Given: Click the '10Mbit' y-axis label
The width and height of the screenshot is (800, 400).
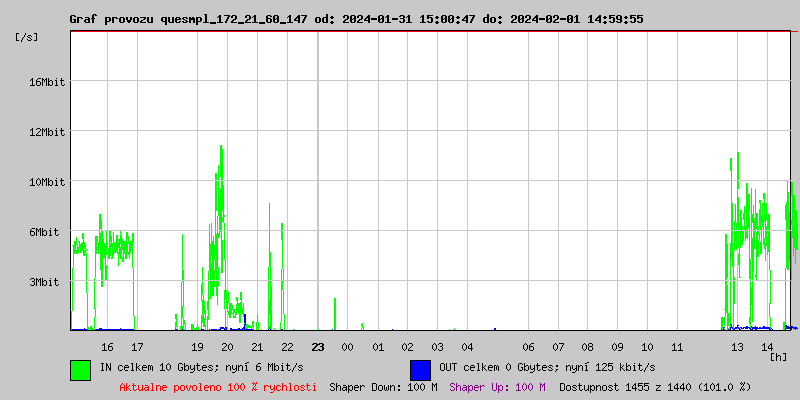Looking at the screenshot, I should tap(47, 182).
